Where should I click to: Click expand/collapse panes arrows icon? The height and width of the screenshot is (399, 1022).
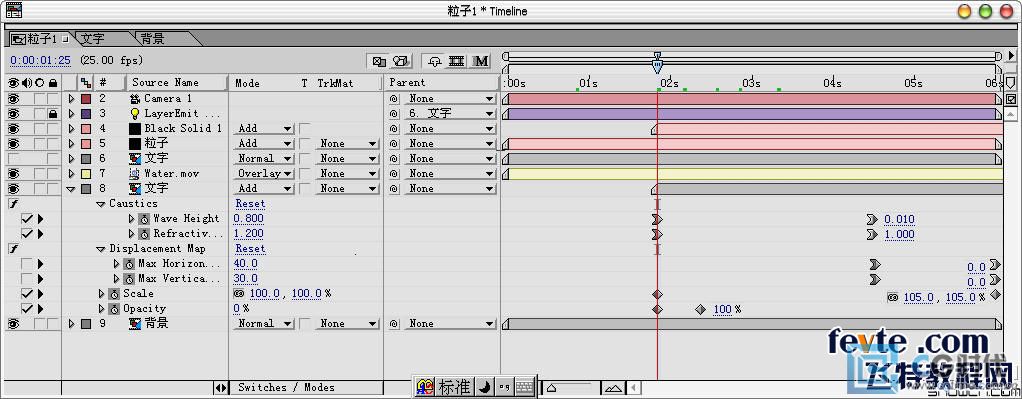click(221, 388)
